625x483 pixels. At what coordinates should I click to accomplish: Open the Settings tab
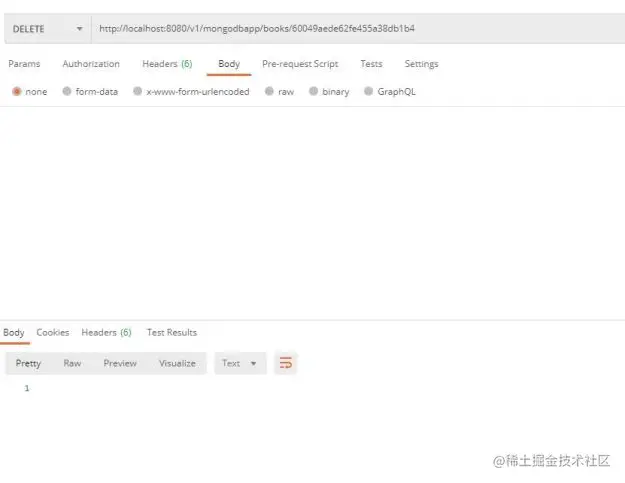point(421,64)
